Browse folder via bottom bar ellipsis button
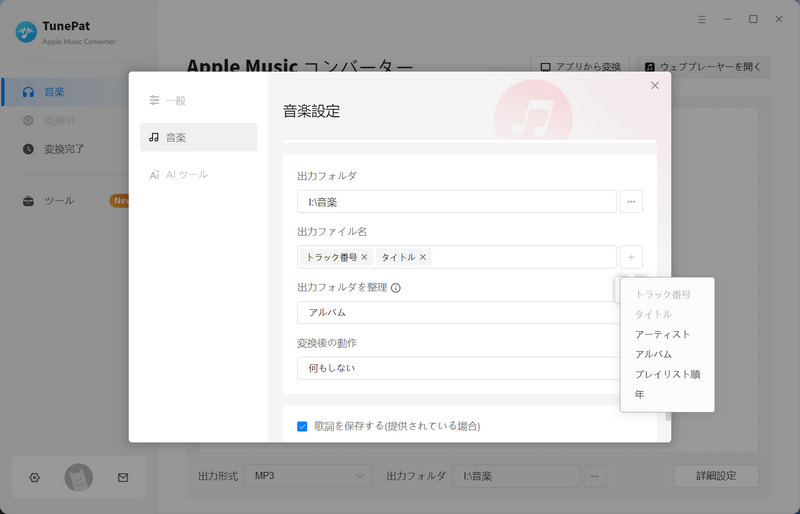800x514 pixels. tap(595, 476)
